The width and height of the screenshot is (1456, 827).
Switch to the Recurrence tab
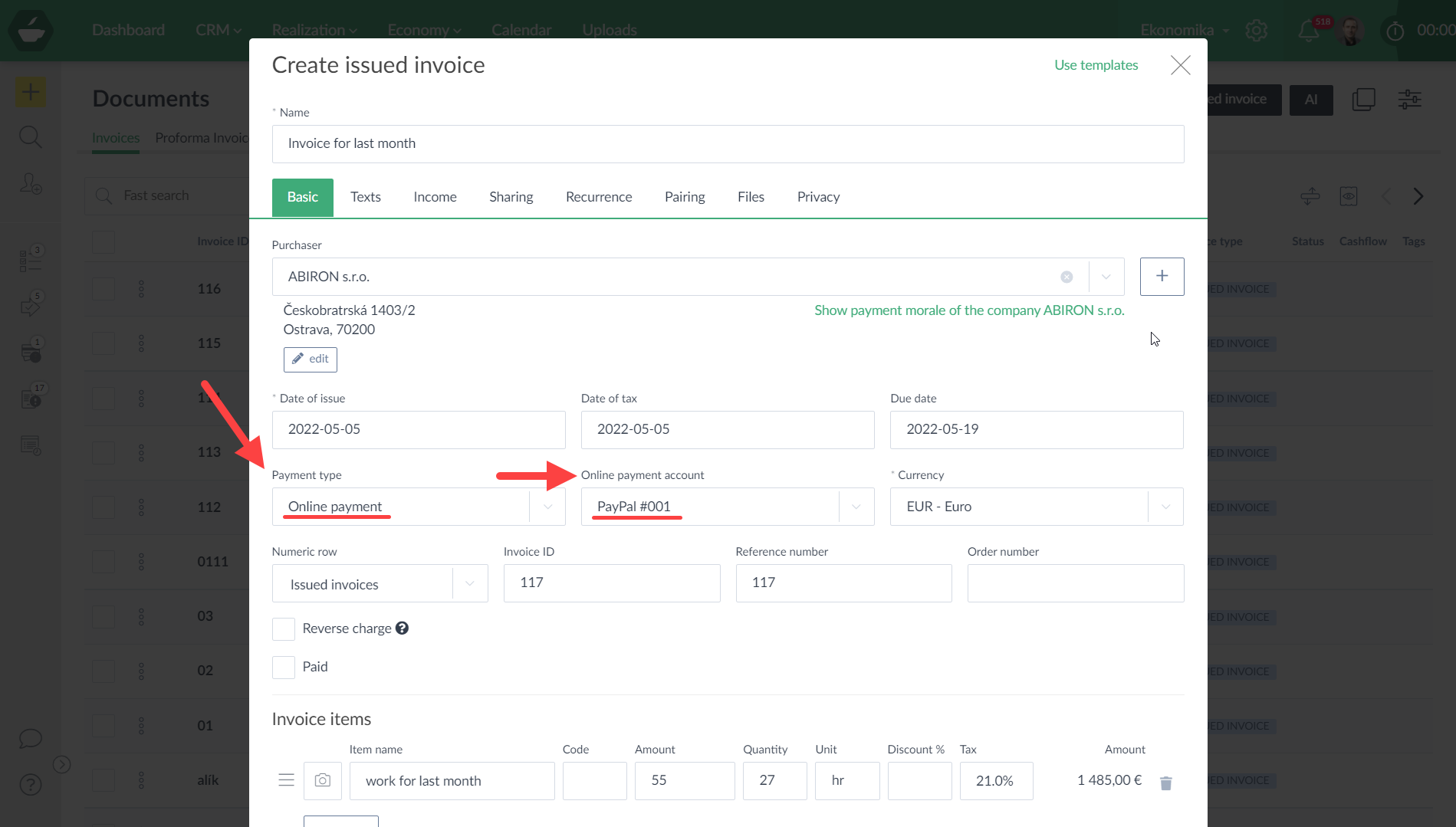click(599, 197)
